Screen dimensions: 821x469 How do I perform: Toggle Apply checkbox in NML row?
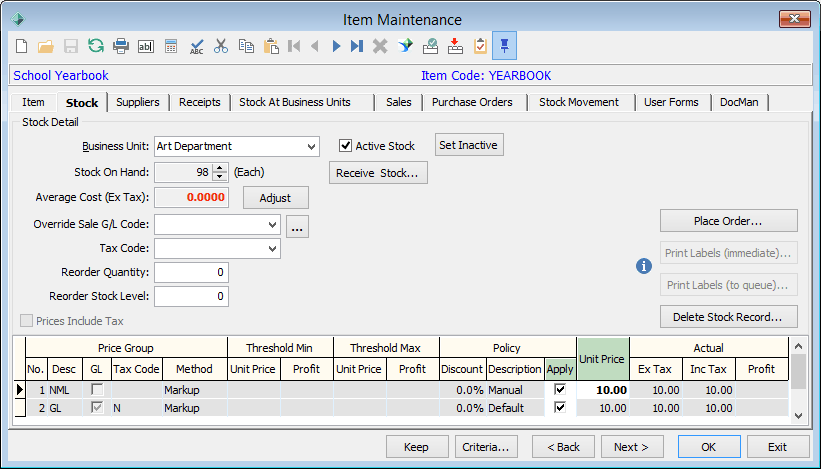pos(560,389)
